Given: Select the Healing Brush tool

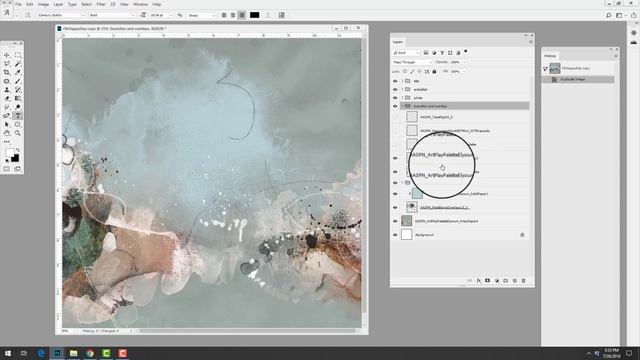Looking at the screenshot, I should 7,81.
